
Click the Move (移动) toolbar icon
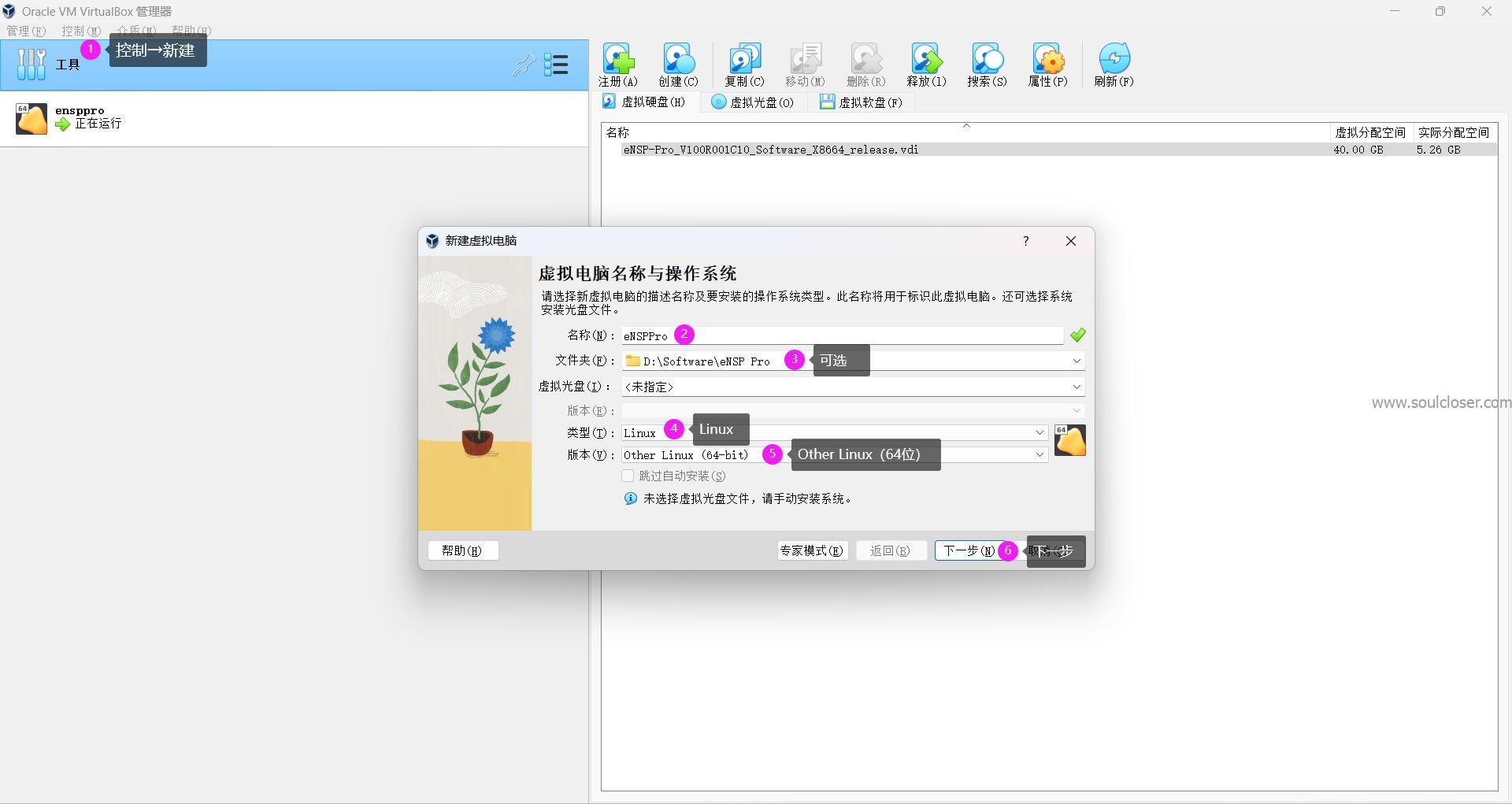805,59
